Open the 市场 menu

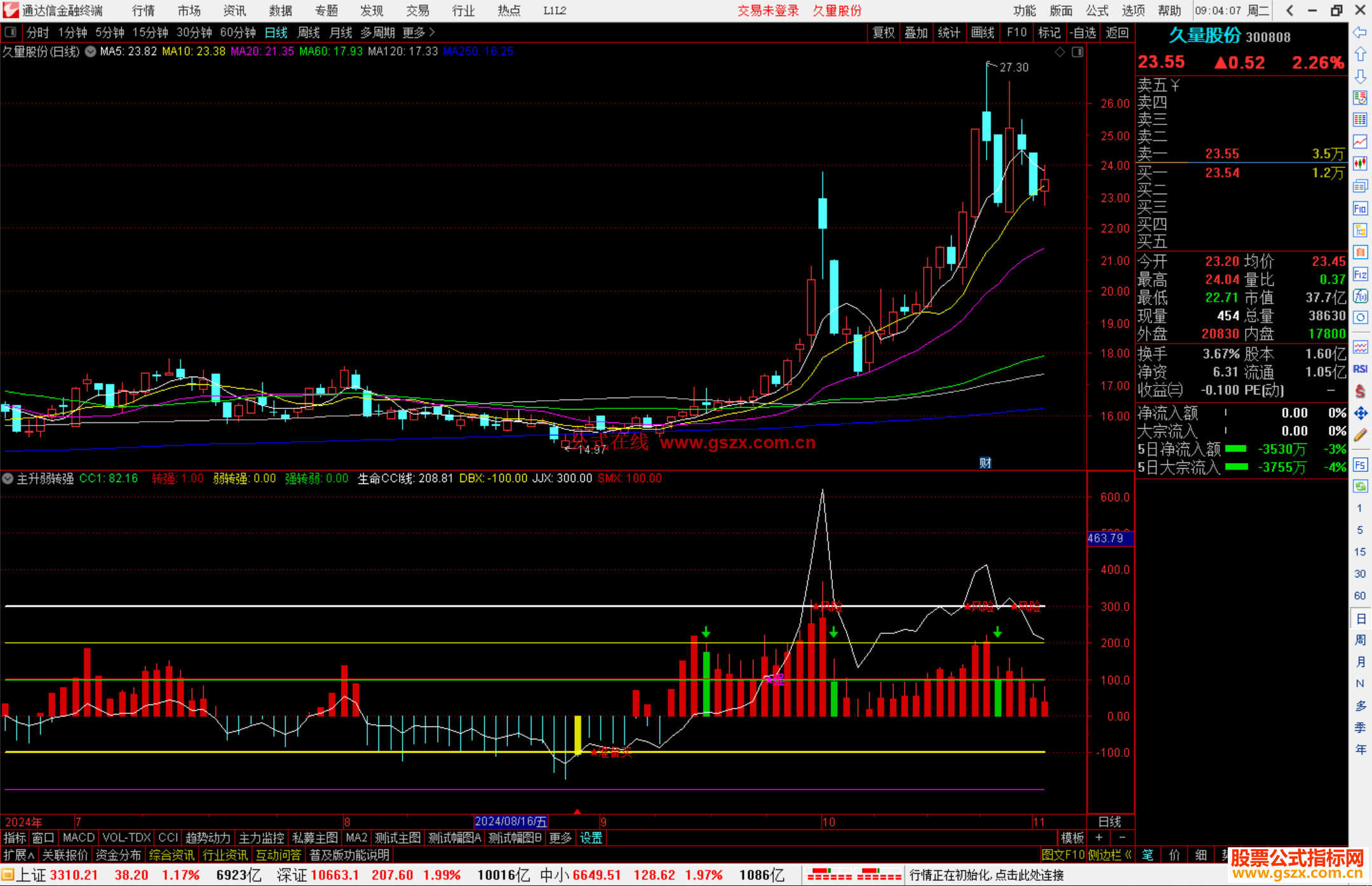[189, 11]
